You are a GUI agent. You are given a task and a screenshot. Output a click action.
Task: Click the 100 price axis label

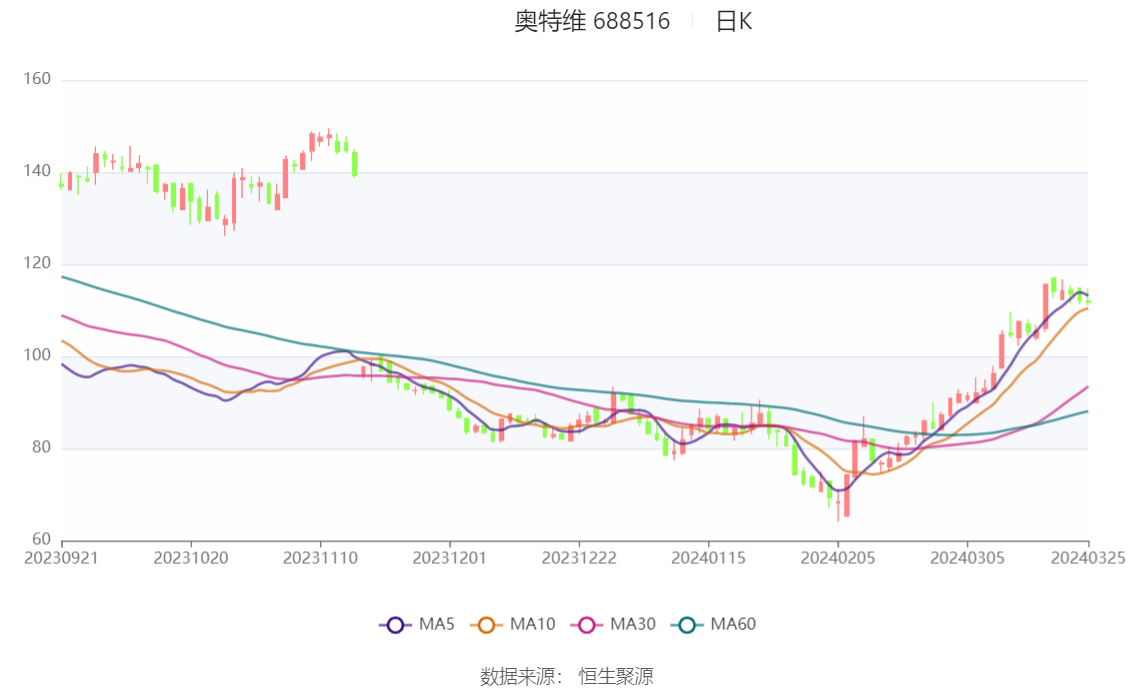point(37,355)
